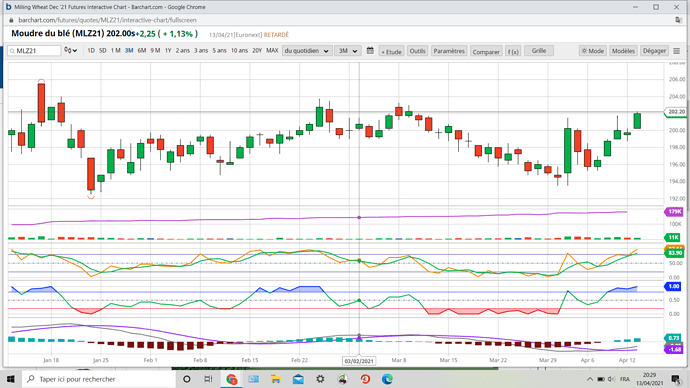Click the translate page icon in address bar
The height and width of the screenshot is (388, 690).
(x=678, y=20)
